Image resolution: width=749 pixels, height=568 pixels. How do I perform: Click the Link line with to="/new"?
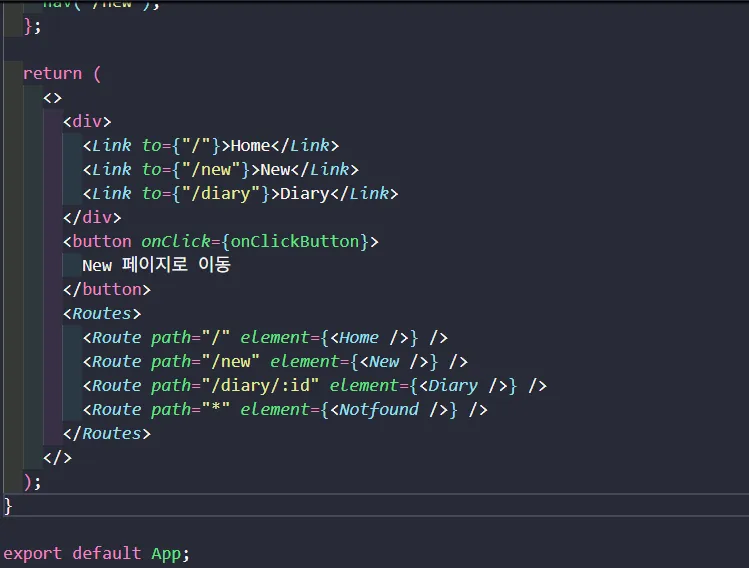221,170
